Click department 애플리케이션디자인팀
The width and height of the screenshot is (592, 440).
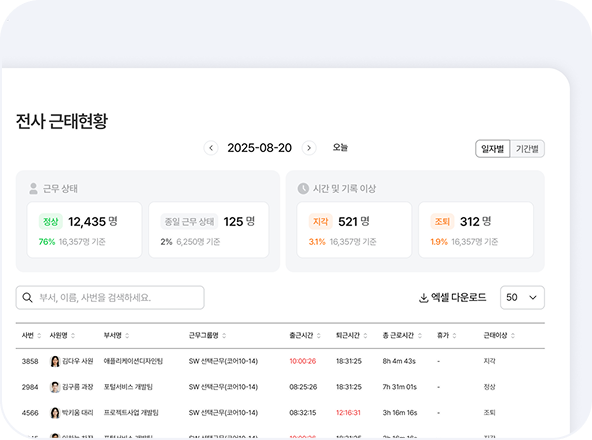(x=133, y=361)
